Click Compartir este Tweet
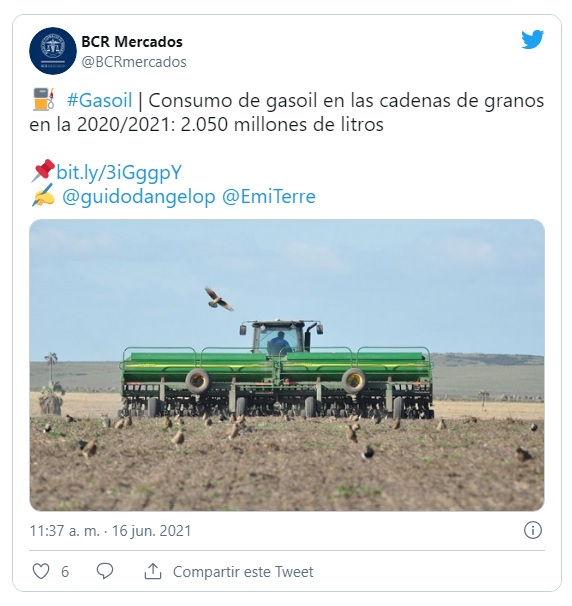The image size is (572, 606). click(243, 572)
